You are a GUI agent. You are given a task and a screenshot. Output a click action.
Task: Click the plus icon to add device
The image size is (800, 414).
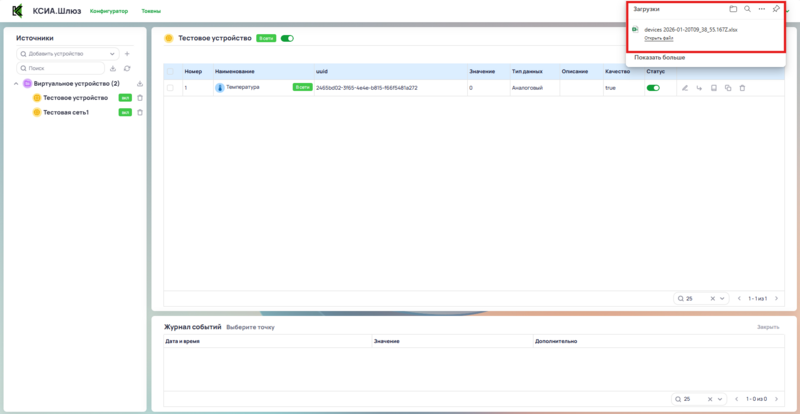point(127,53)
